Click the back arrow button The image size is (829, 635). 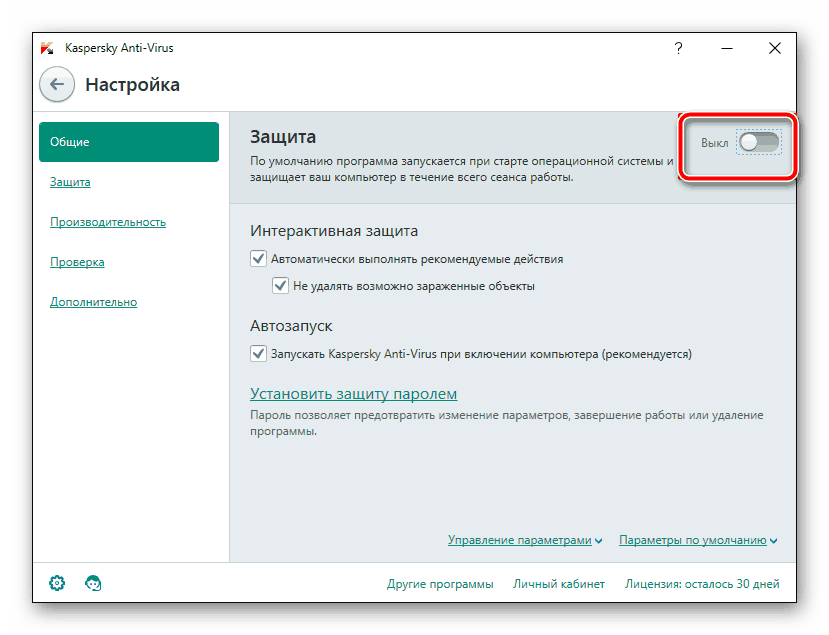[x=57, y=85]
